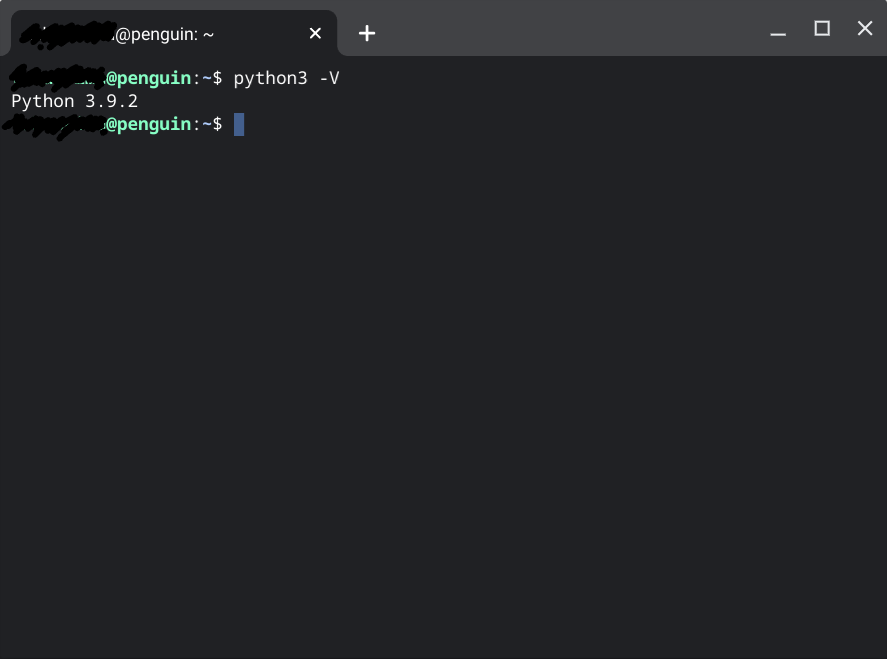This screenshot has width=887, height=659.
Task: Click the redacted username on the first prompt
Action: point(56,77)
